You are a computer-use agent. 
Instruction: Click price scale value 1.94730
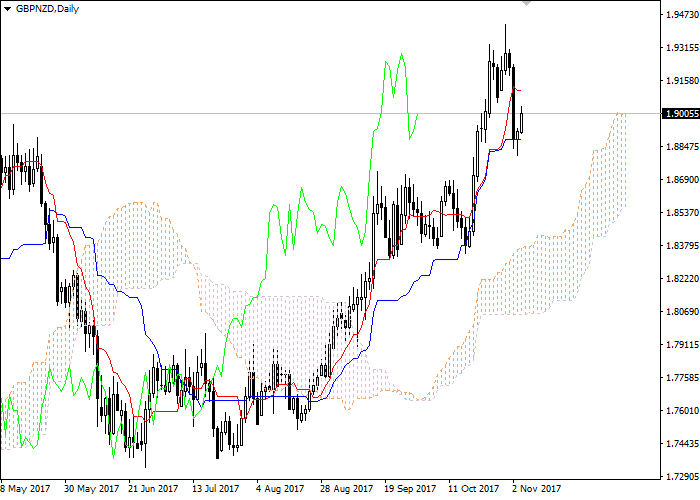tap(682, 15)
